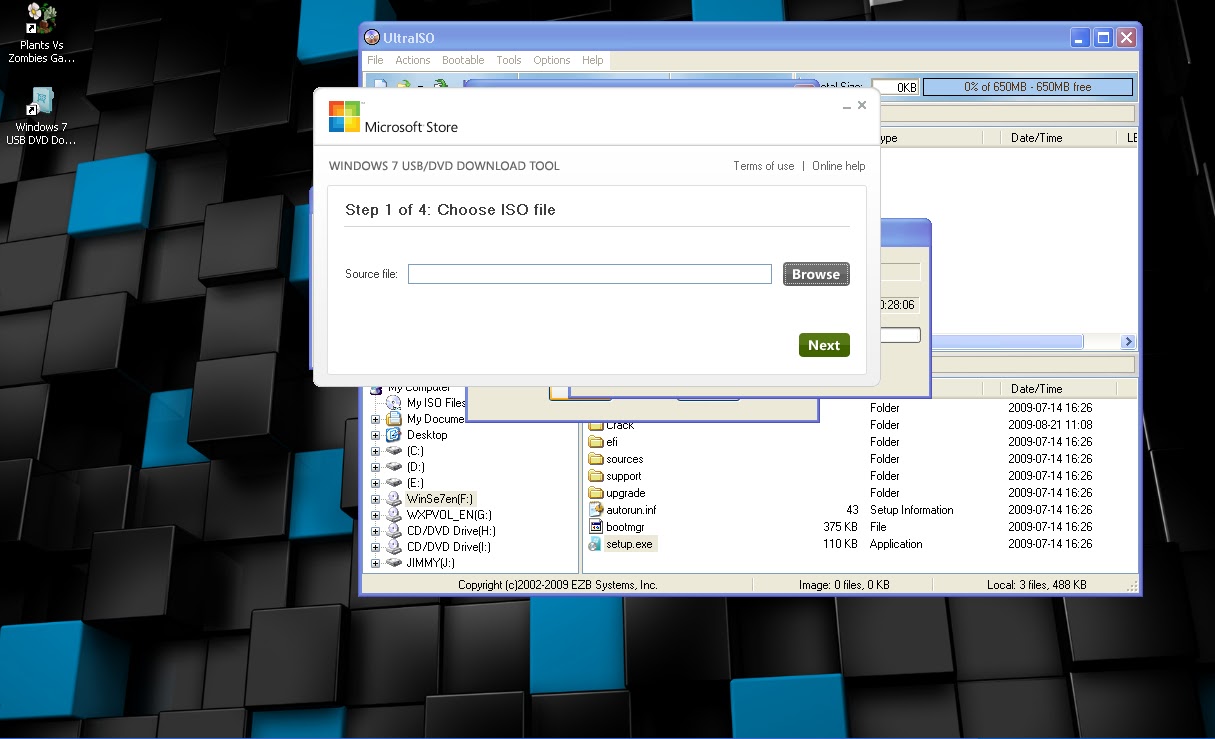
Task: Click the Total Size 0KB field
Action: 896,87
